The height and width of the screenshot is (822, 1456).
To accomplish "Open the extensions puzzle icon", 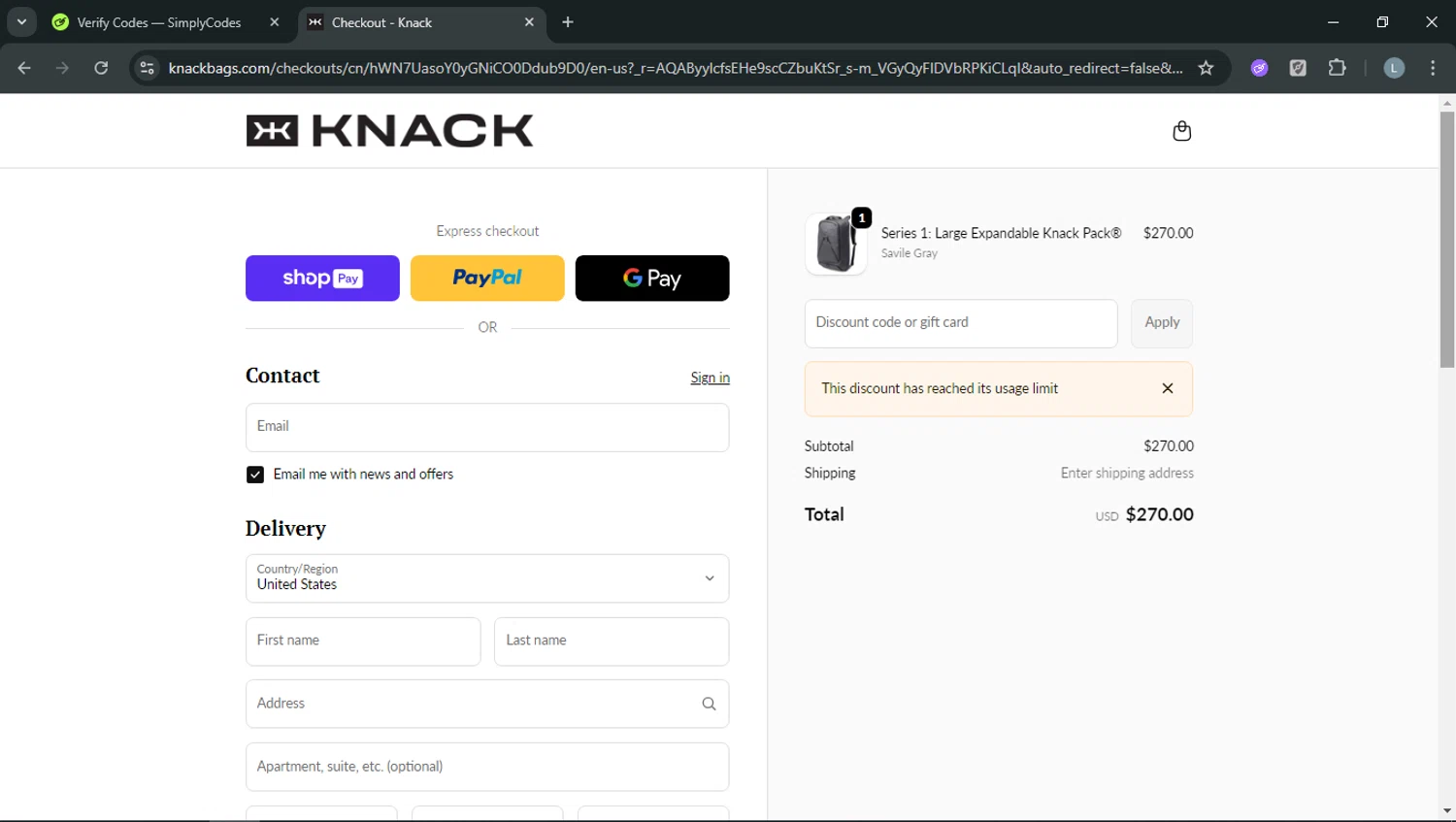I will (x=1337, y=68).
